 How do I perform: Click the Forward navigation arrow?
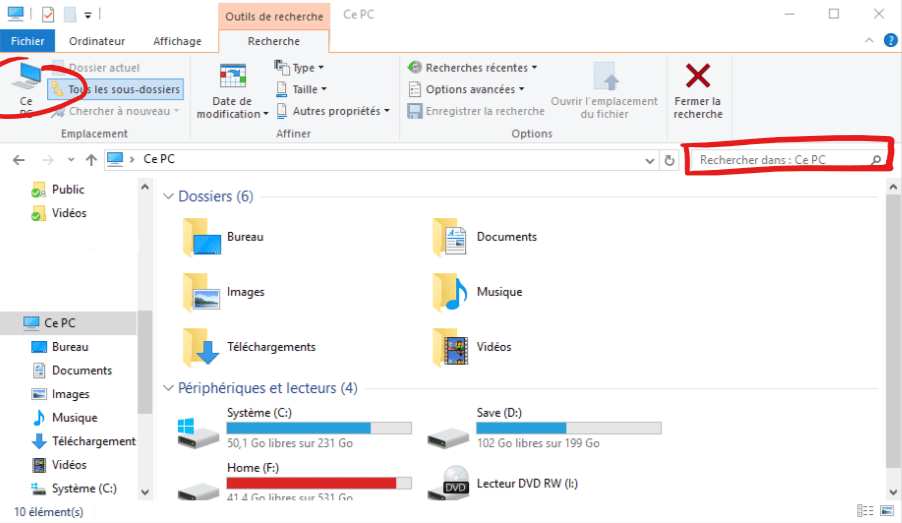[x=48, y=160]
